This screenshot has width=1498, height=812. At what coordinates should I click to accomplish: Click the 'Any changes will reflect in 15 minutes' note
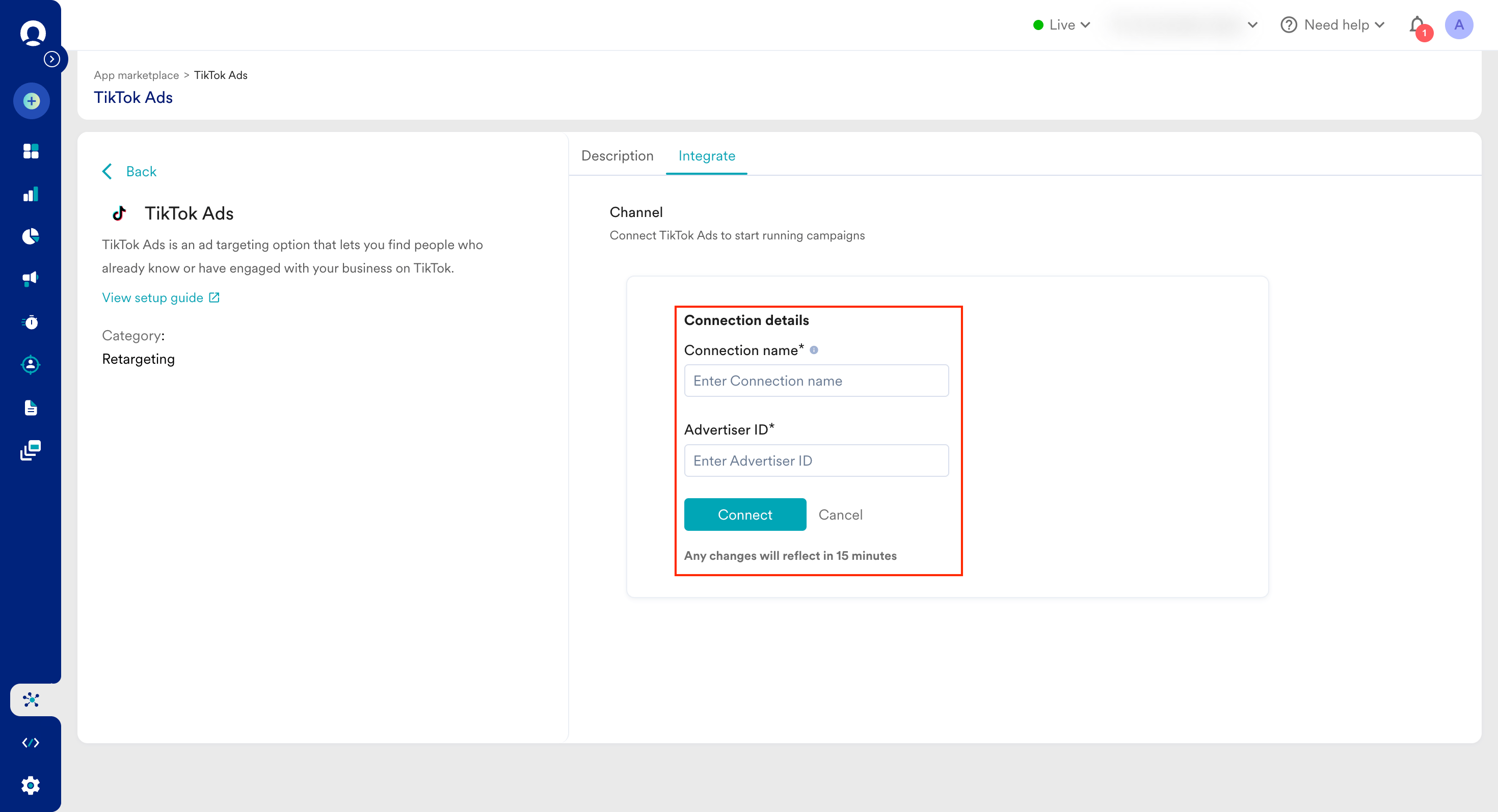(x=790, y=556)
